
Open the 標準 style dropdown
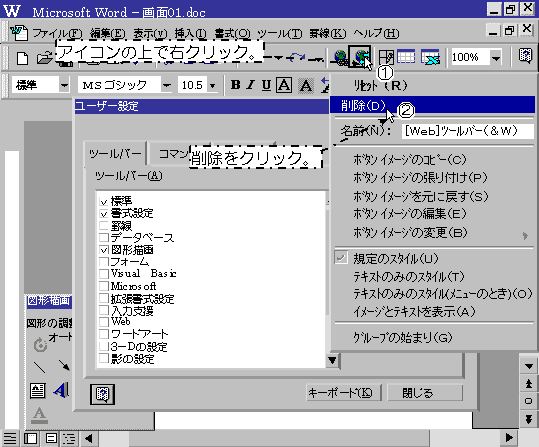(x=64, y=85)
